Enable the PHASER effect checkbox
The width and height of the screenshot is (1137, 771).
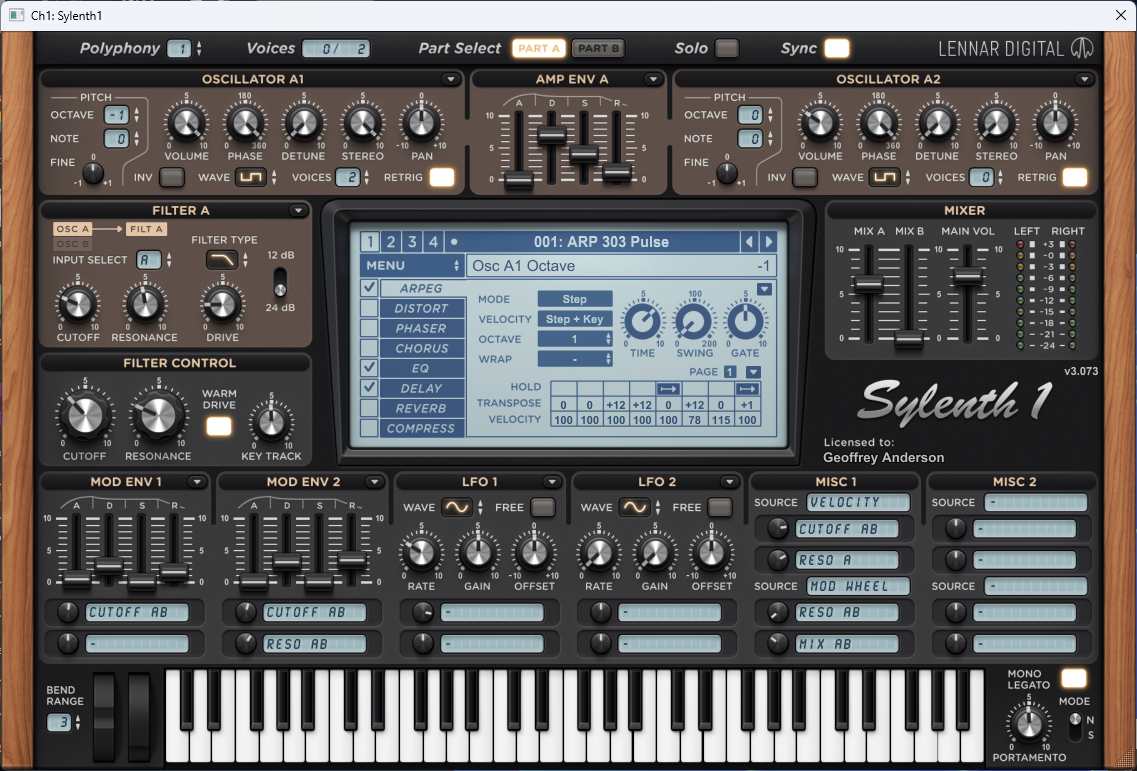[x=369, y=328]
